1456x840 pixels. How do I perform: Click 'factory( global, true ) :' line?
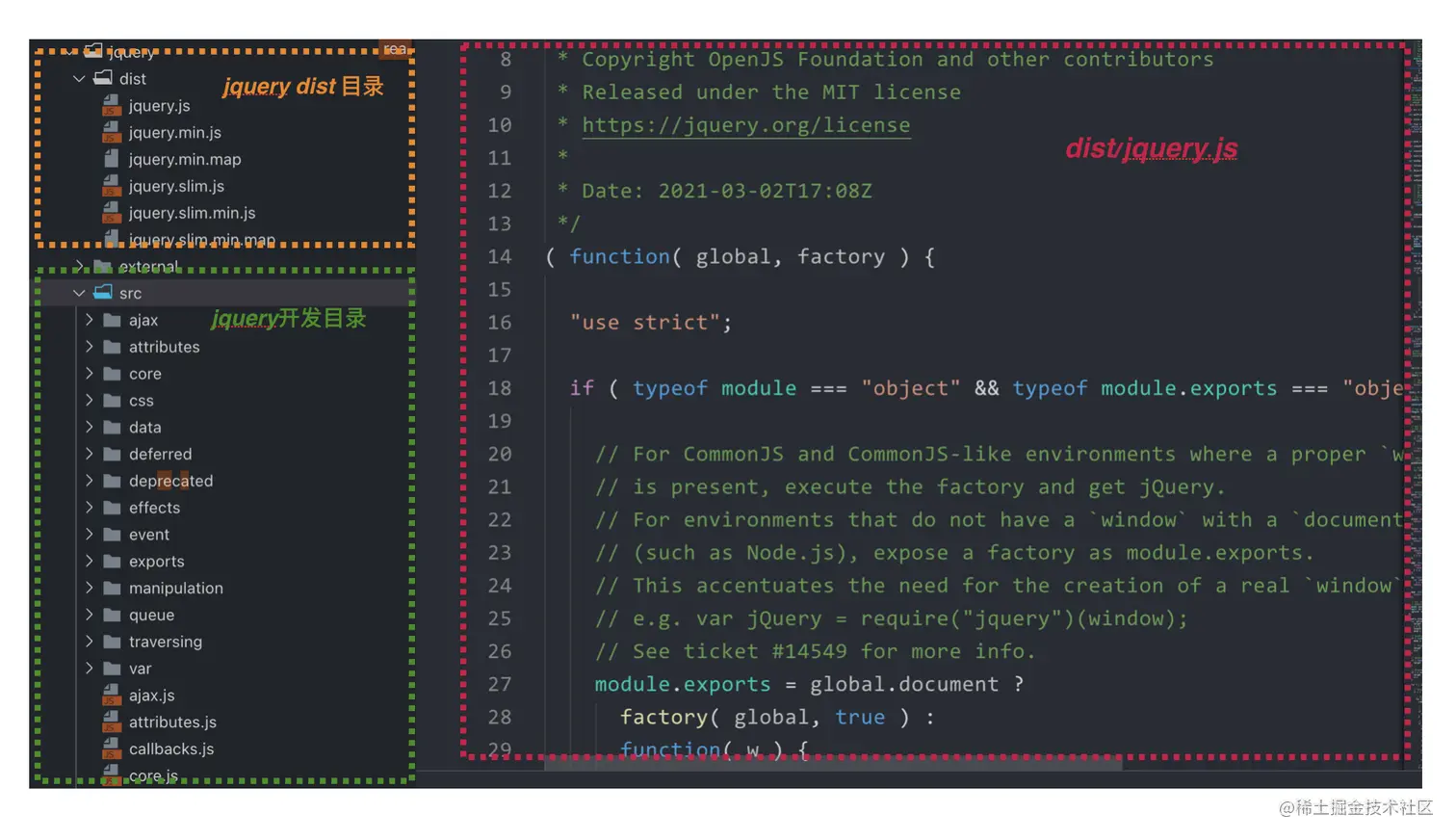click(x=777, y=718)
